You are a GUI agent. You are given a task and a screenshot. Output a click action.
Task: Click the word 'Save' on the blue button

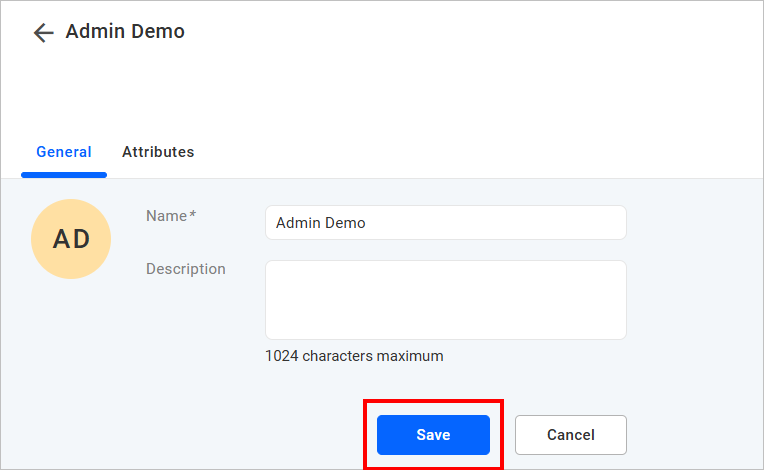(433, 435)
